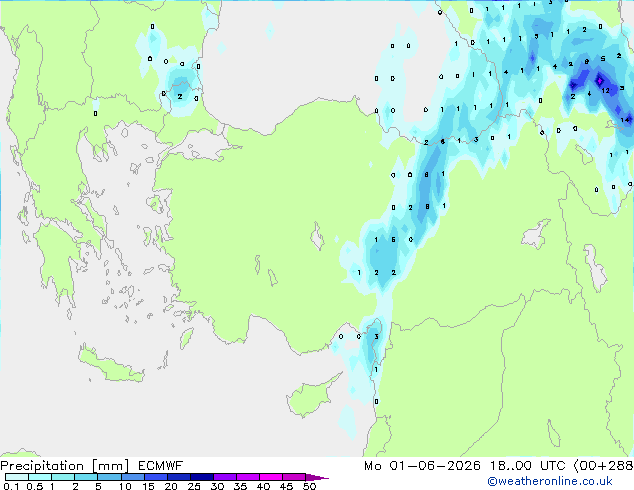
Task: Click the 'Precipitation [mm]' title text
Action: [x=65, y=466]
